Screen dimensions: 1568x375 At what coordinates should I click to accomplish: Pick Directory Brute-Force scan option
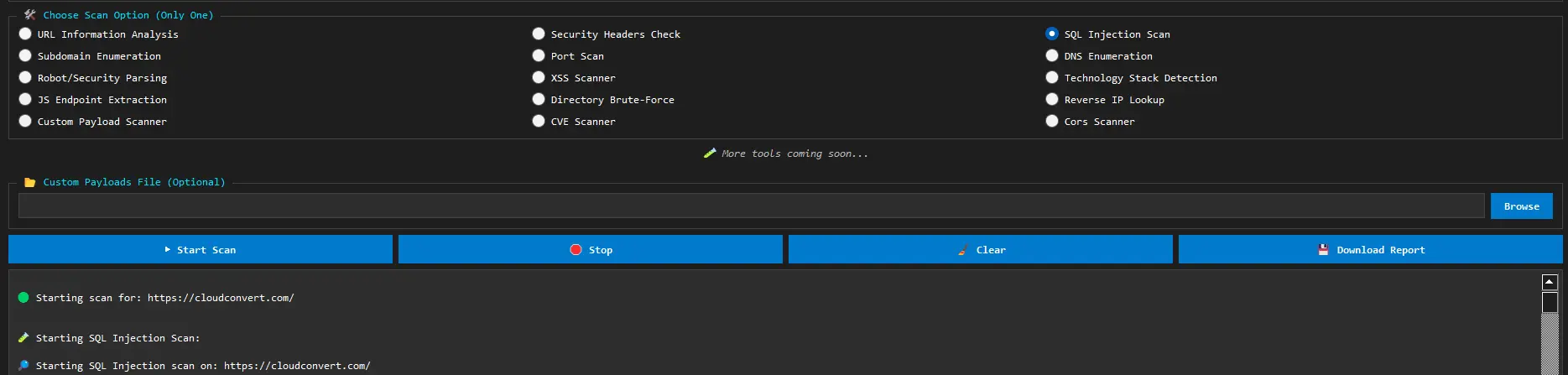tap(539, 100)
